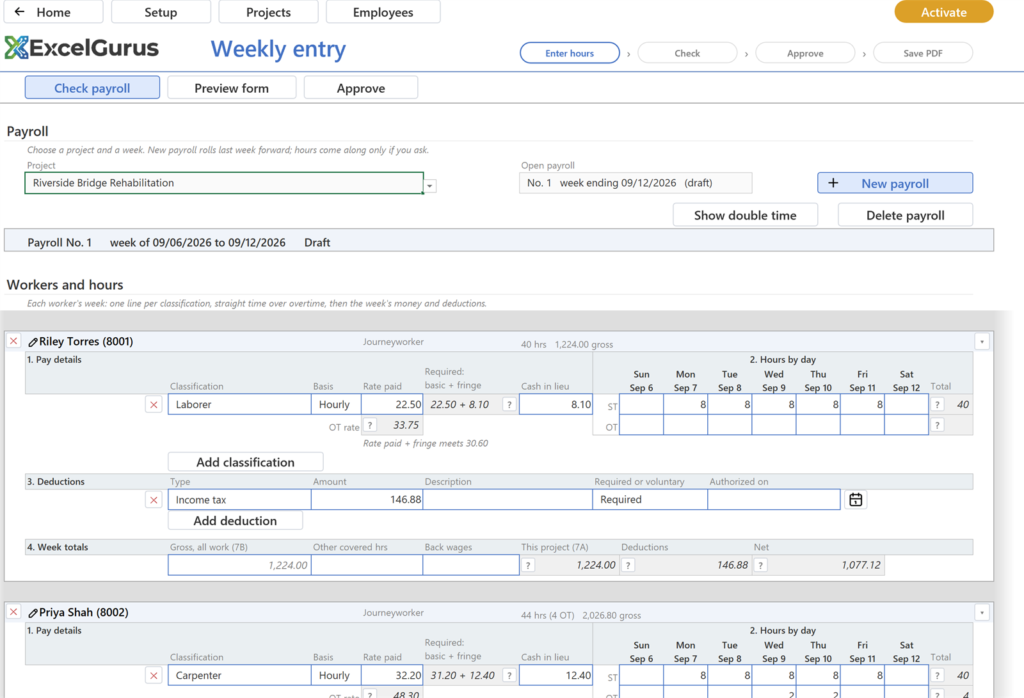Open calendar picker for Authorized on
The width and height of the screenshot is (1024, 698).
pyautogui.click(x=856, y=500)
